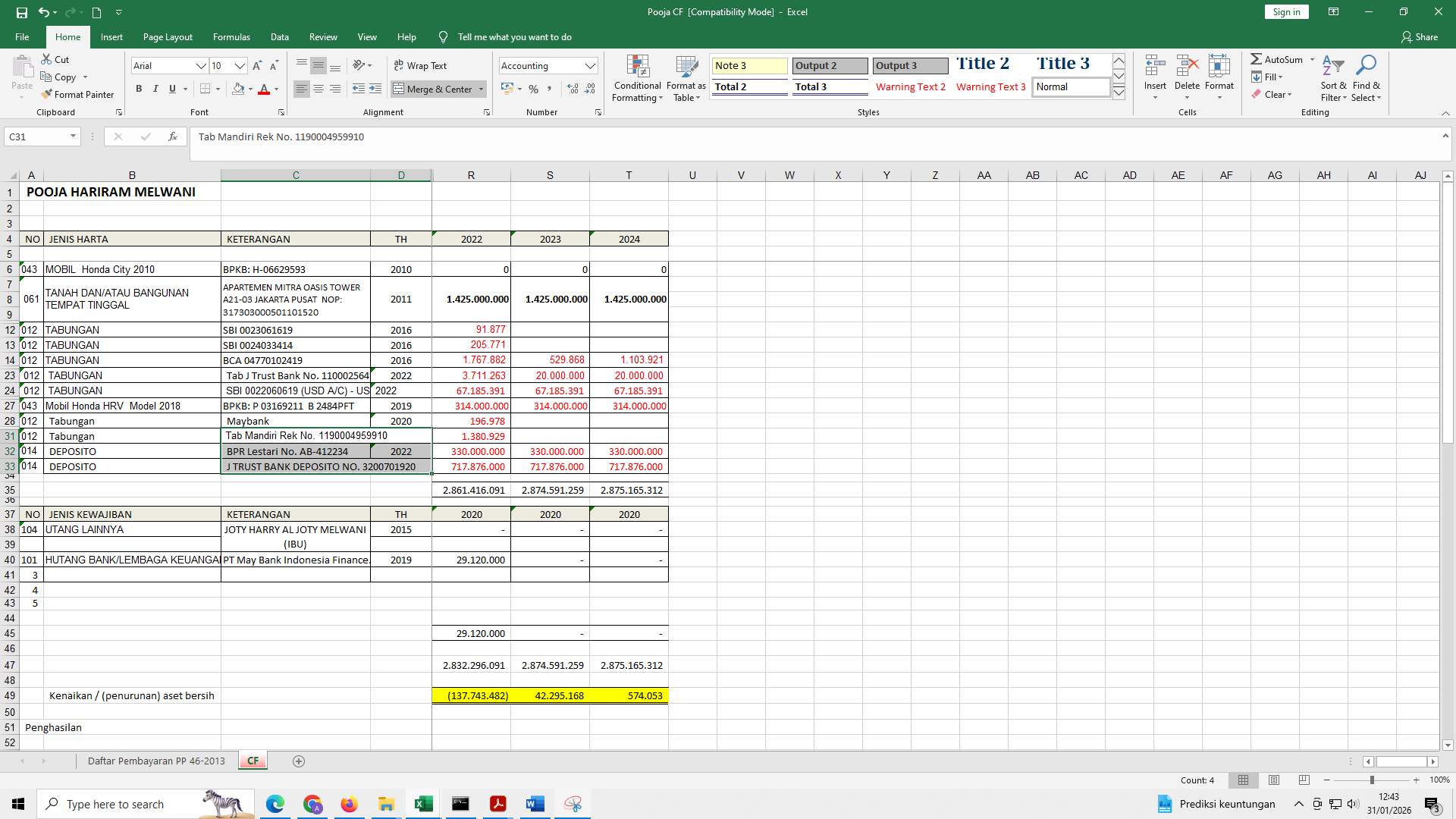Click the Sign in button

[x=1285, y=11]
